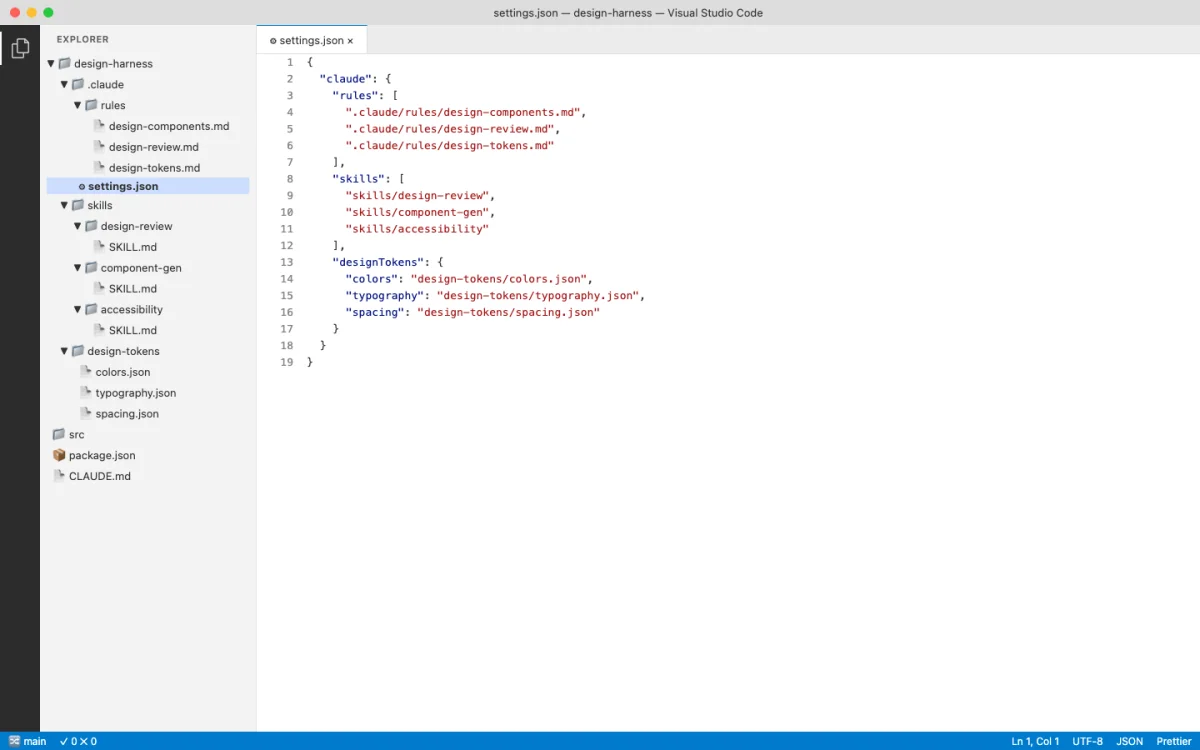Select the src folder name
Viewport: 1200px width, 750px height.
point(77,435)
